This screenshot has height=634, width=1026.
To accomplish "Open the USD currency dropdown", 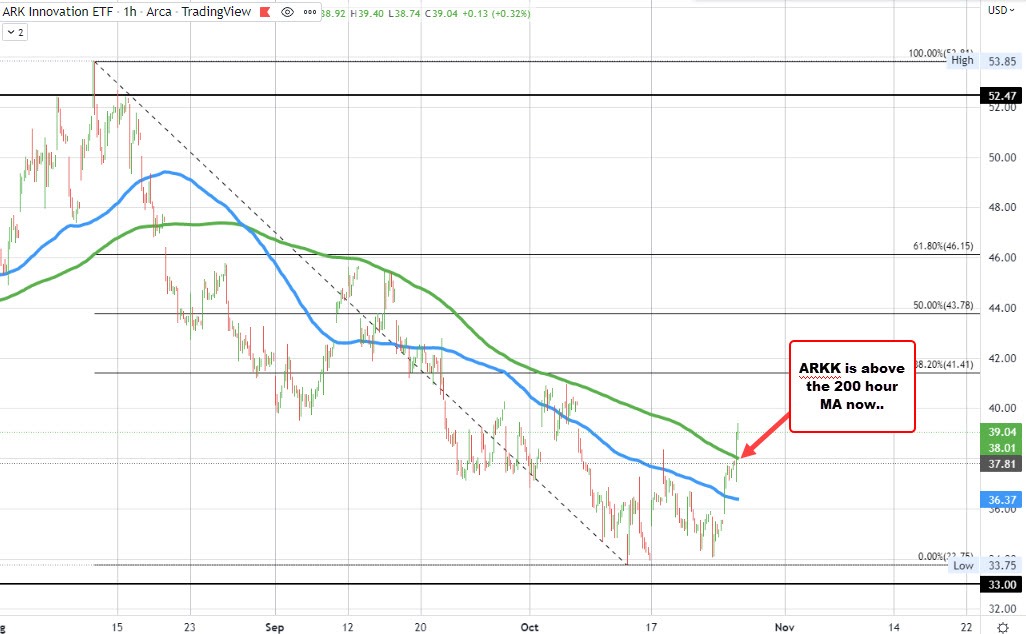I will pos(1001,10).
